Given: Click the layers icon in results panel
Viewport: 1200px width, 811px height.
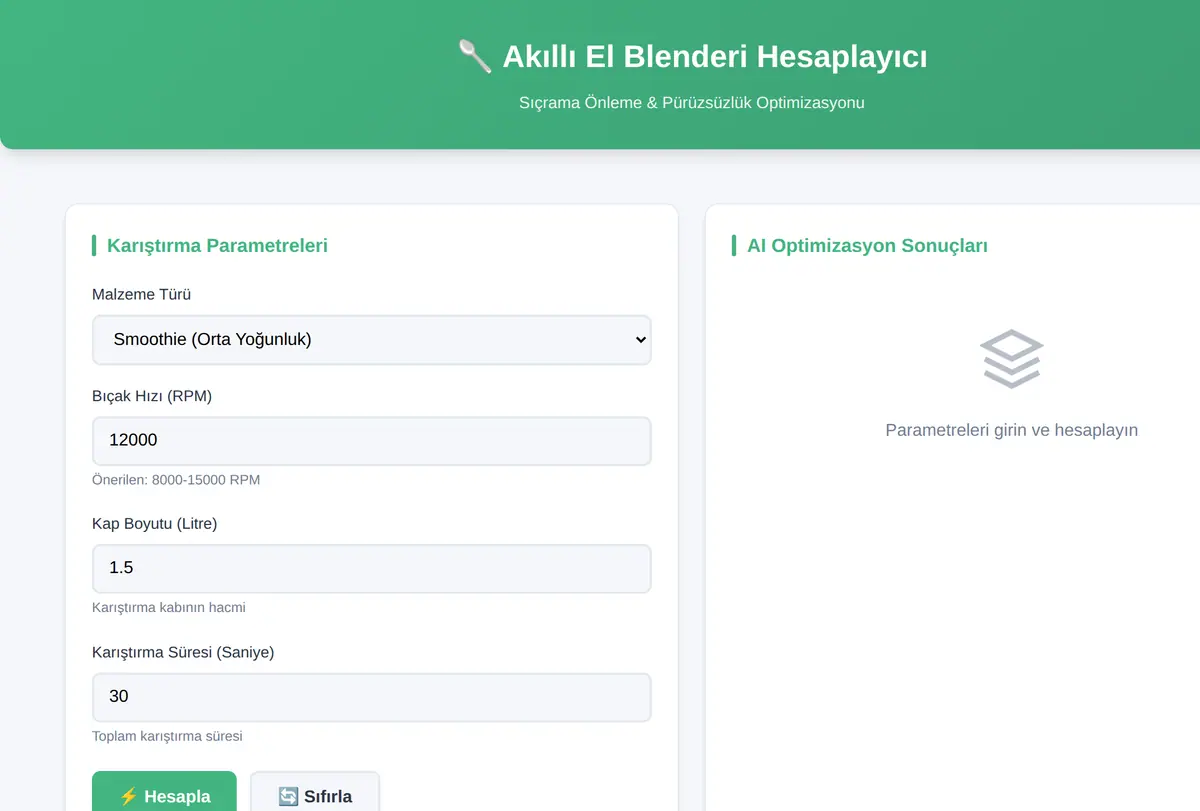Looking at the screenshot, I should click(x=1012, y=359).
